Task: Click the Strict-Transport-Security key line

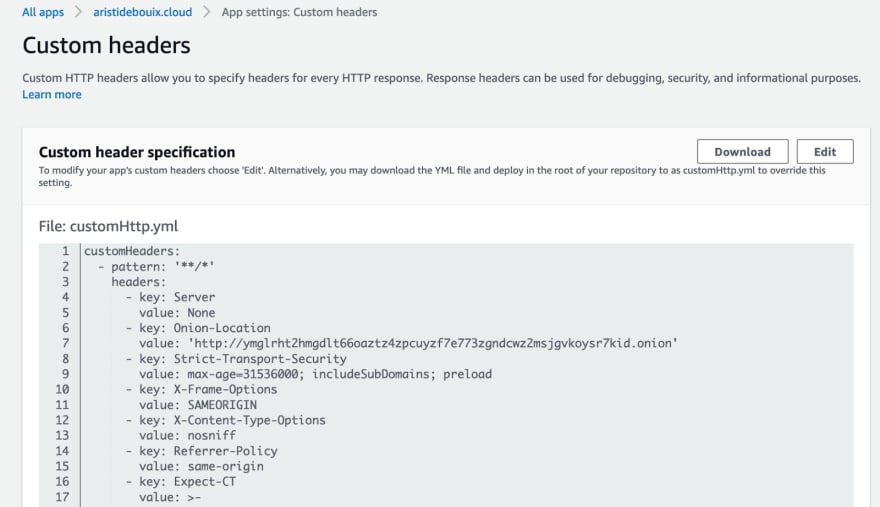Action: click(x=236, y=359)
